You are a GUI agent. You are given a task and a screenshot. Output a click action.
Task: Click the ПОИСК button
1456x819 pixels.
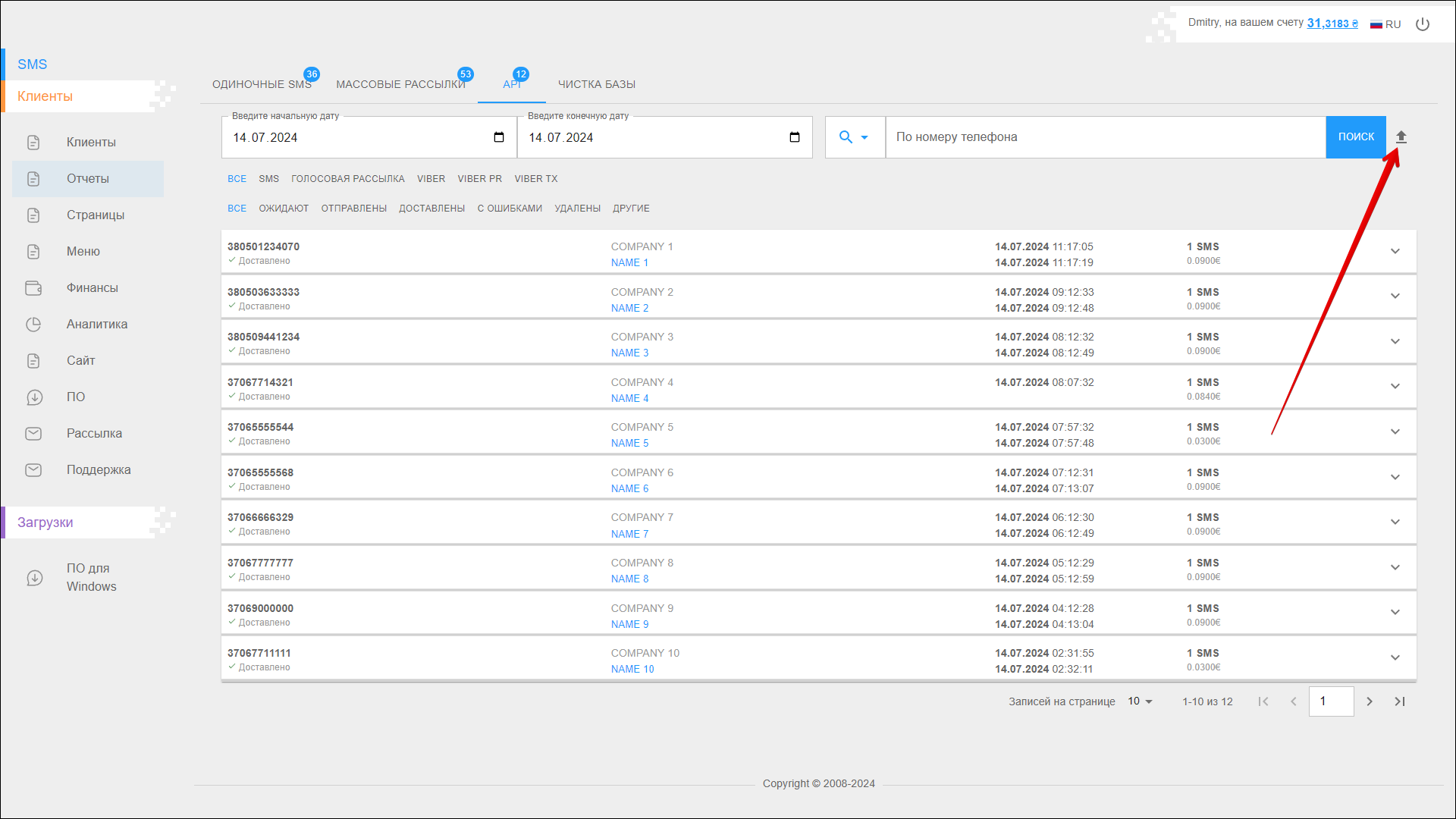[1355, 137]
